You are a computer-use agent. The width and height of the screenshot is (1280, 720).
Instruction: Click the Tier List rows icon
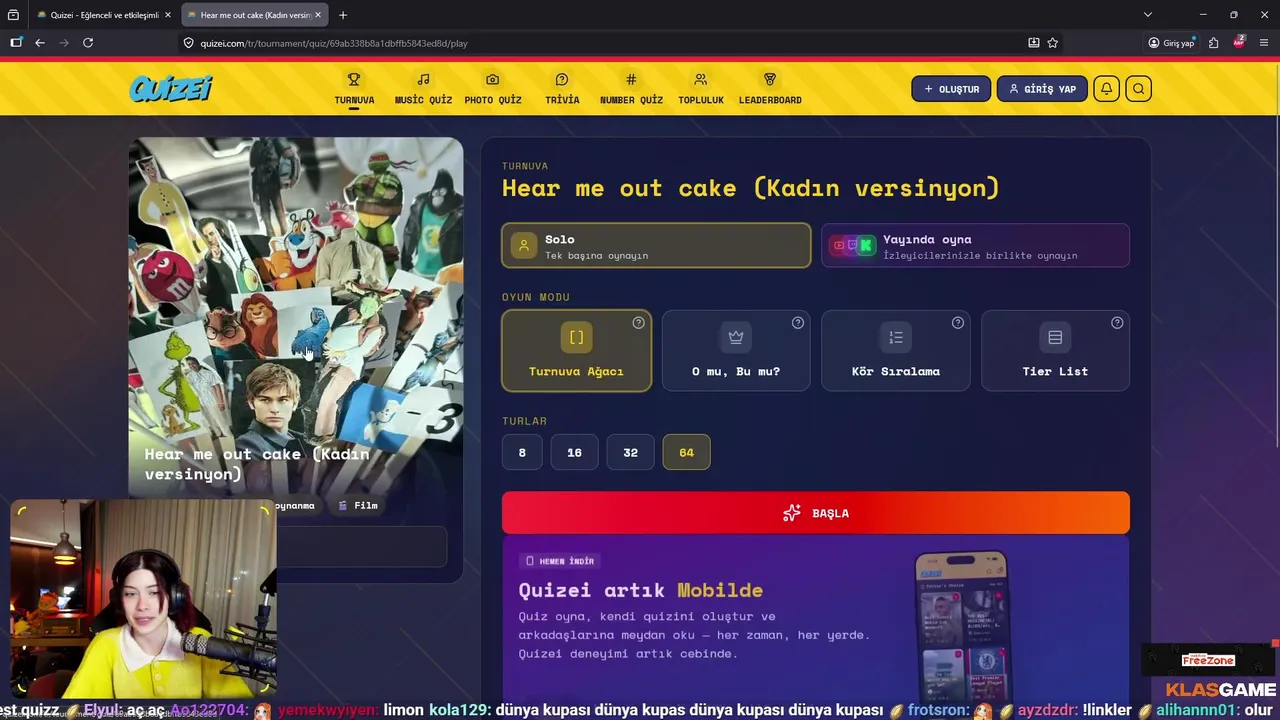[x=1055, y=338]
